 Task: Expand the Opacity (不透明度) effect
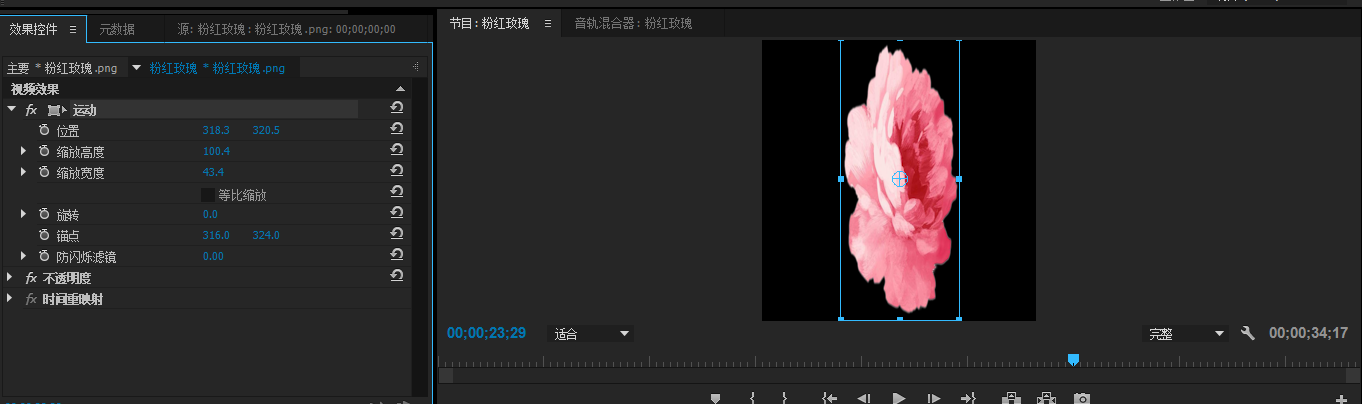tap(10, 277)
